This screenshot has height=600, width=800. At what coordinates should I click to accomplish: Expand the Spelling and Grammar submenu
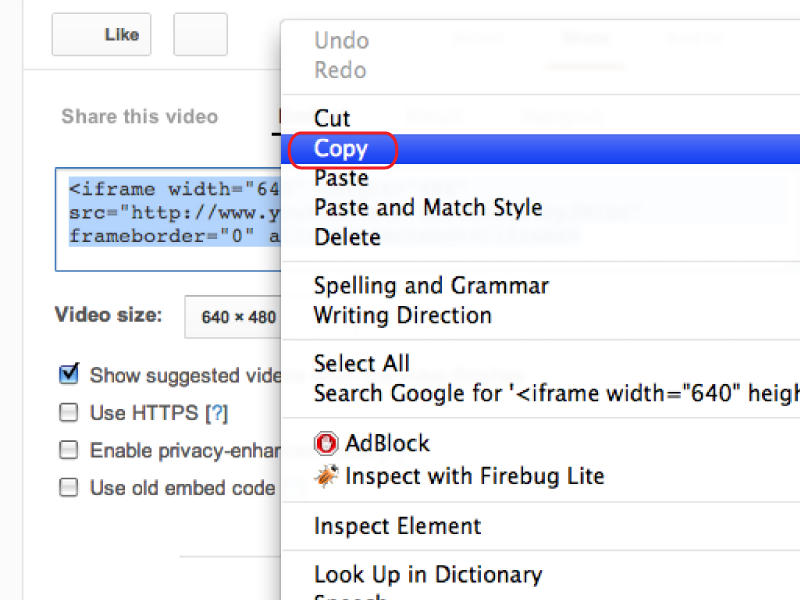(x=541, y=286)
